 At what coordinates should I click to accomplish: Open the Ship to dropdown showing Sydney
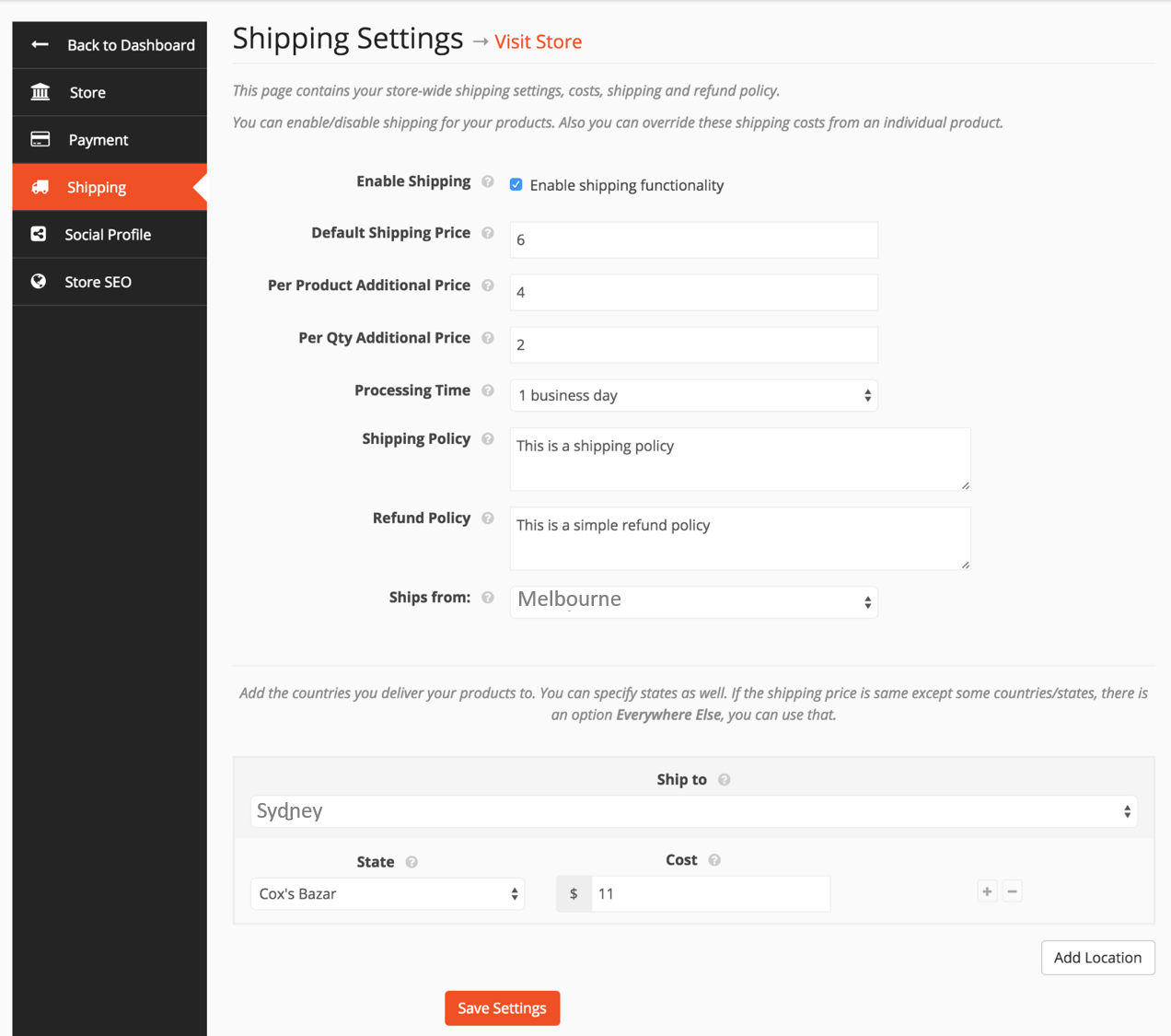[693, 811]
